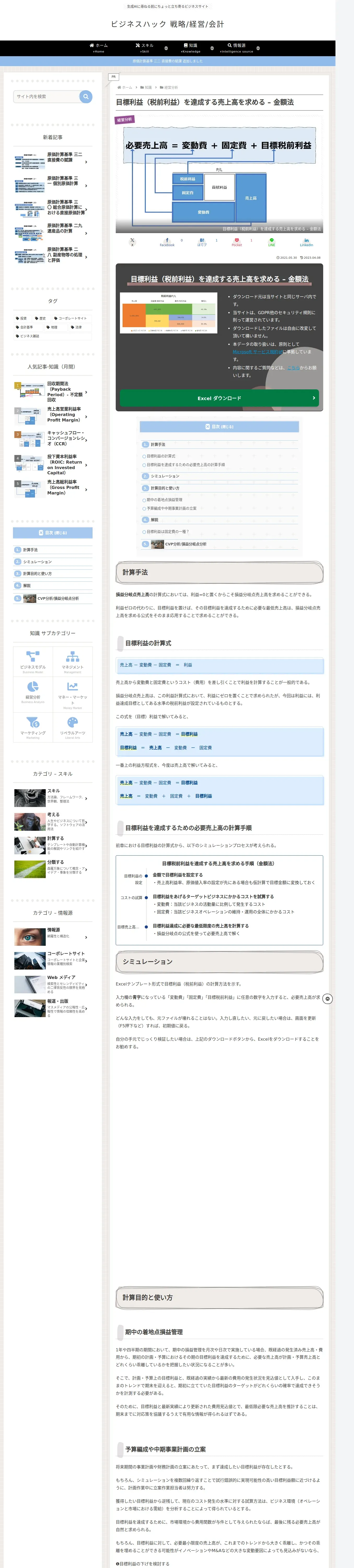The width and height of the screenshot is (354, 1568).
Task: Click the scroll-to-top round button
Action: coord(327,999)
